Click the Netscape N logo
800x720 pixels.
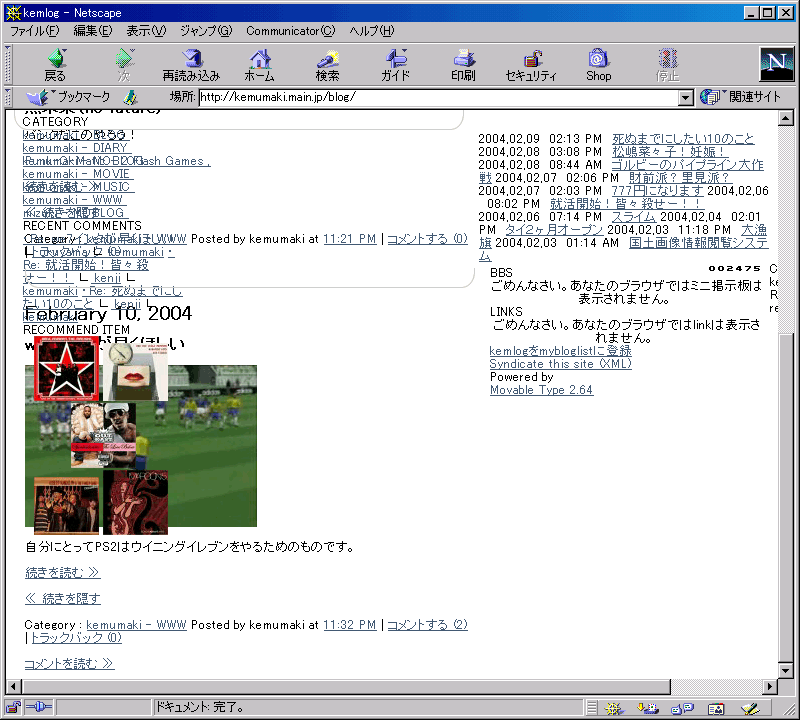[x=777, y=64]
